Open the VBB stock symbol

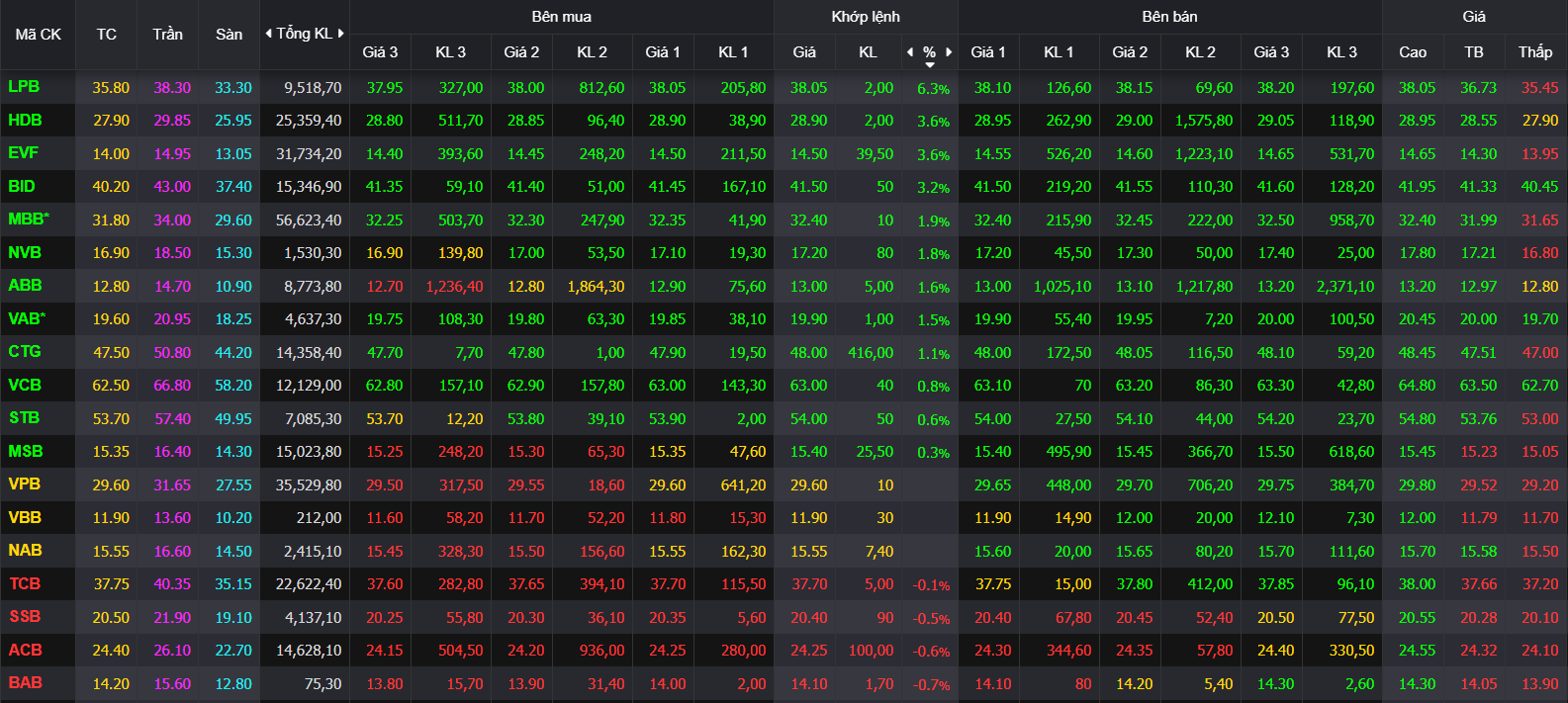(x=25, y=517)
